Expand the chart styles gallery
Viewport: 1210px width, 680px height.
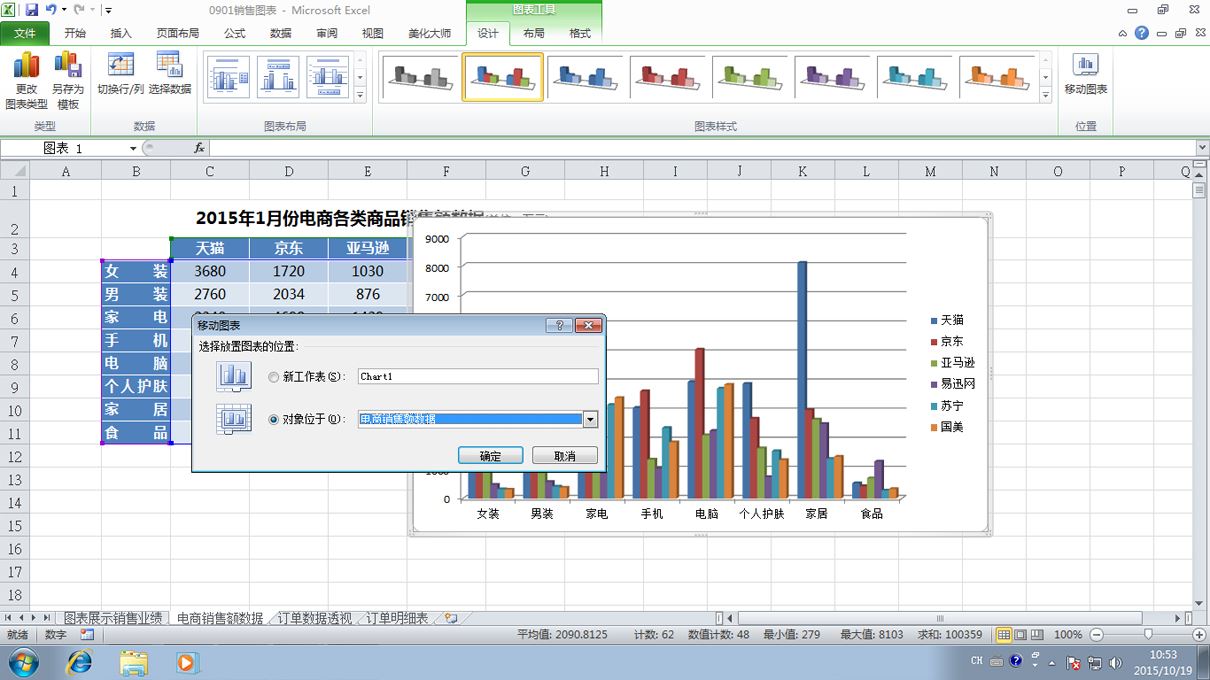[x=1046, y=96]
